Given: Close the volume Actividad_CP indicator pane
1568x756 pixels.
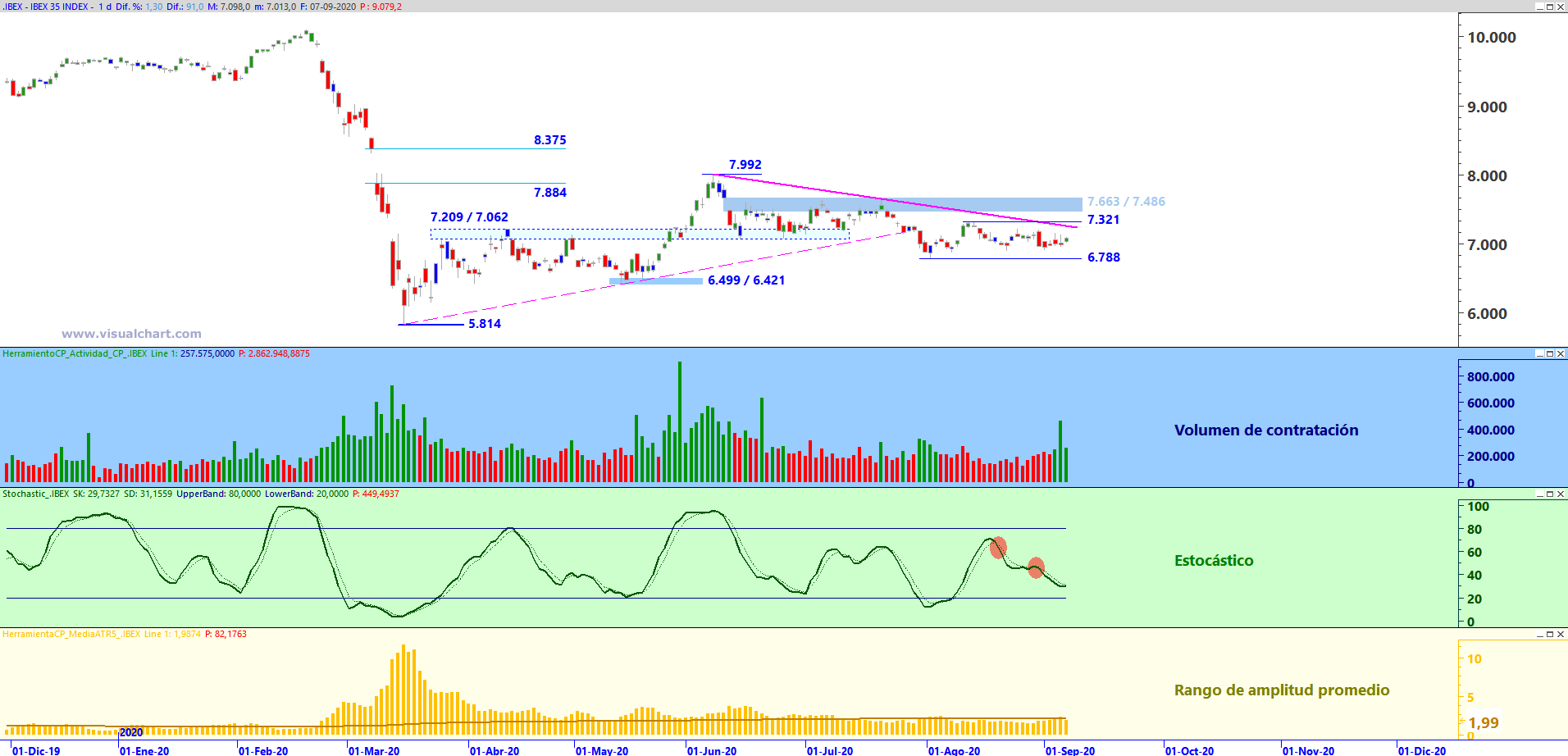Looking at the screenshot, I should (x=1561, y=354).
